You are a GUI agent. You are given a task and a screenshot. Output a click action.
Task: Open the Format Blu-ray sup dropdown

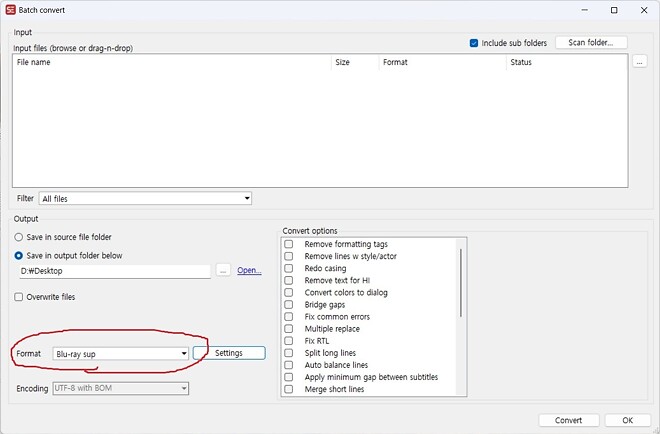point(120,353)
